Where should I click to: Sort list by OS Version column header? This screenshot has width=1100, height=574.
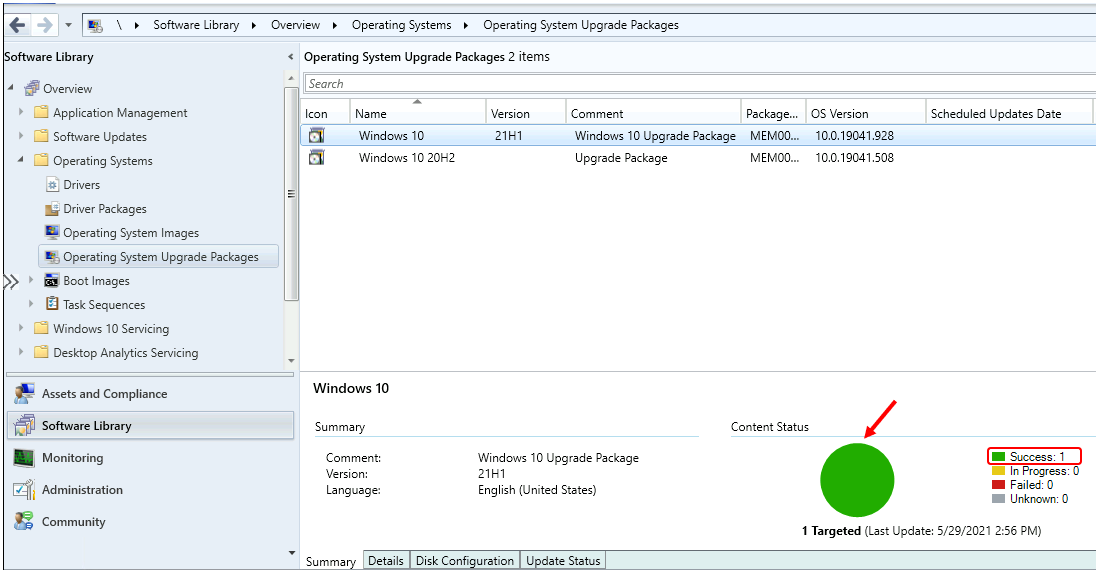866,114
